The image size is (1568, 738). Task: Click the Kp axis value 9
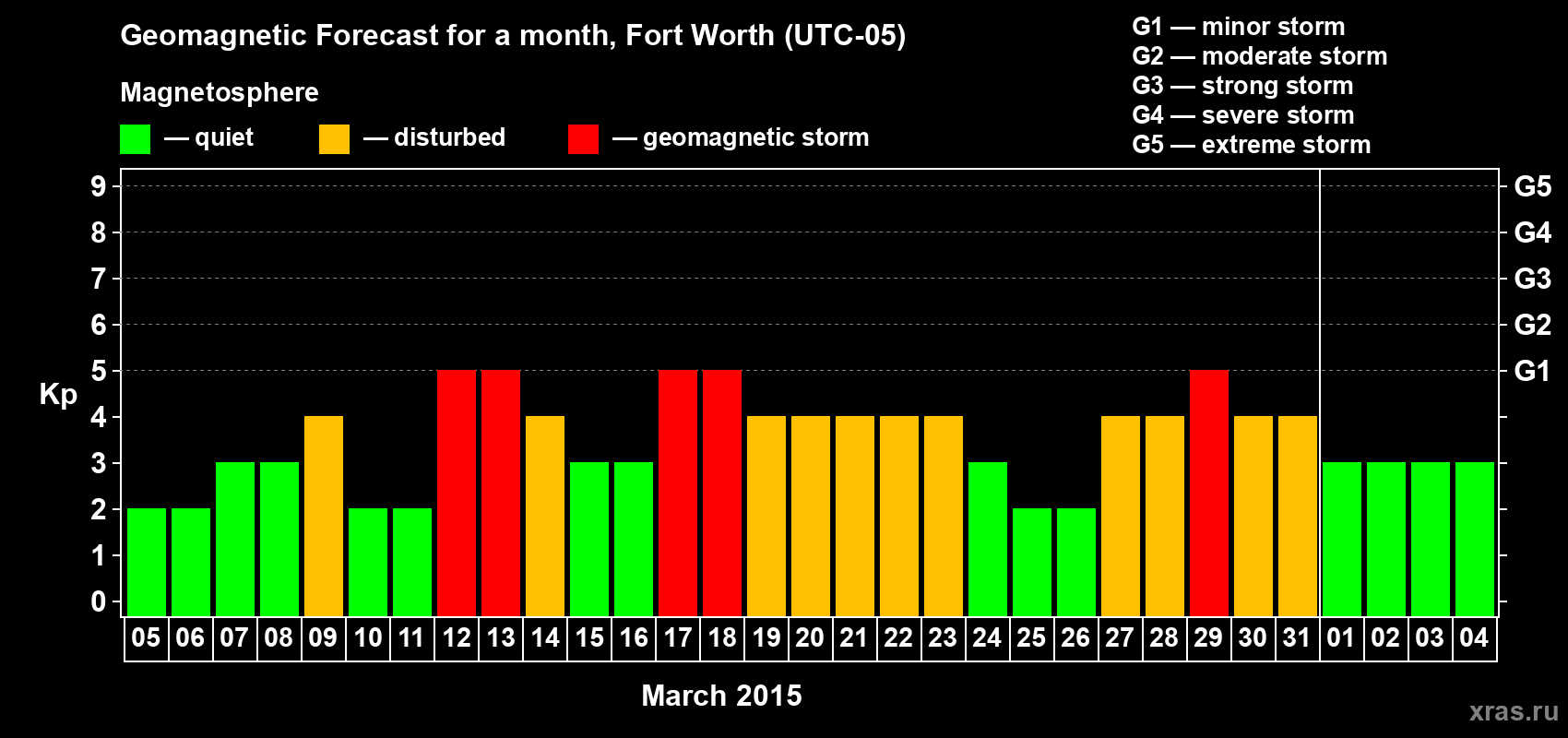[99, 186]
